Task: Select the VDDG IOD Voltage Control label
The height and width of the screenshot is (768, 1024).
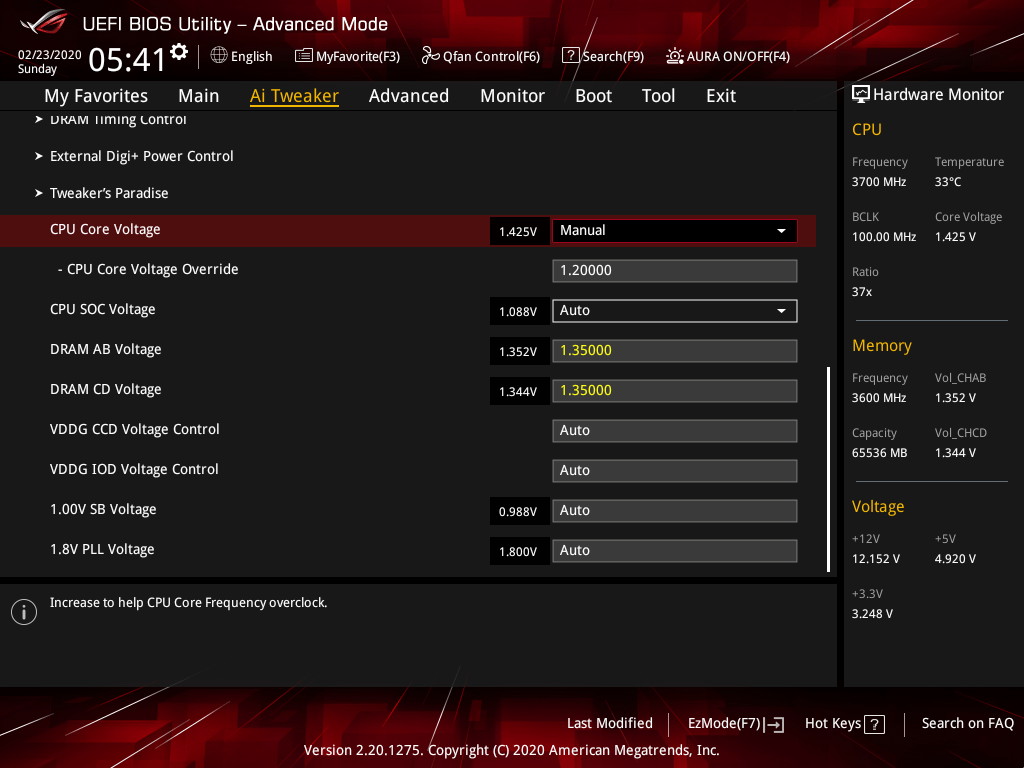Action: 134,469
